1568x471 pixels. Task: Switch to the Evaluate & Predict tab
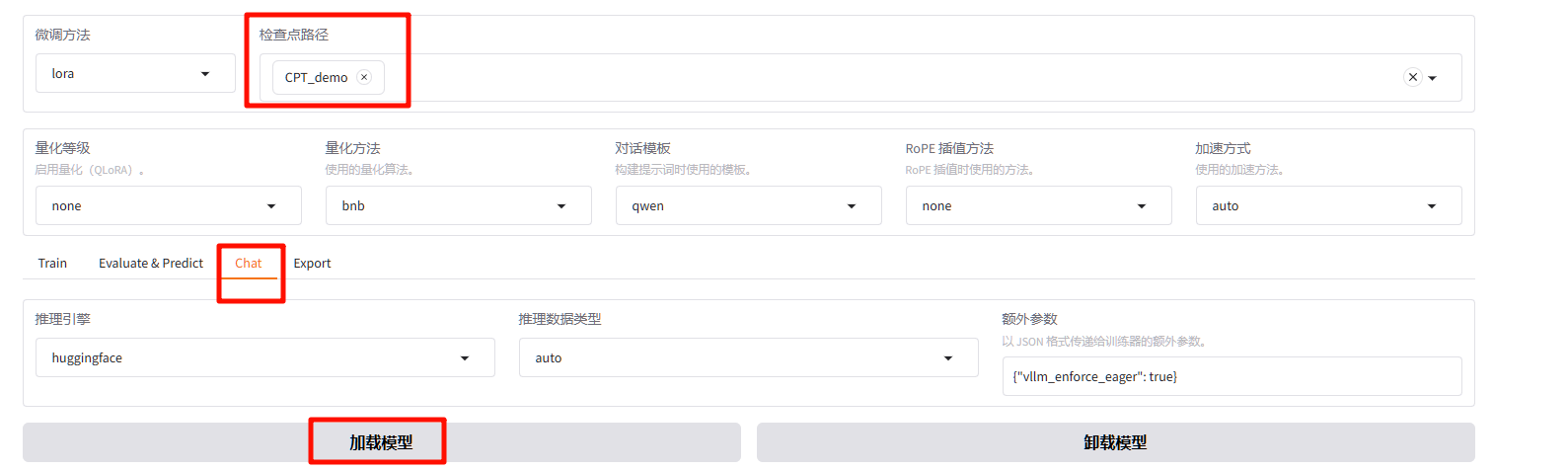[151, 264]
